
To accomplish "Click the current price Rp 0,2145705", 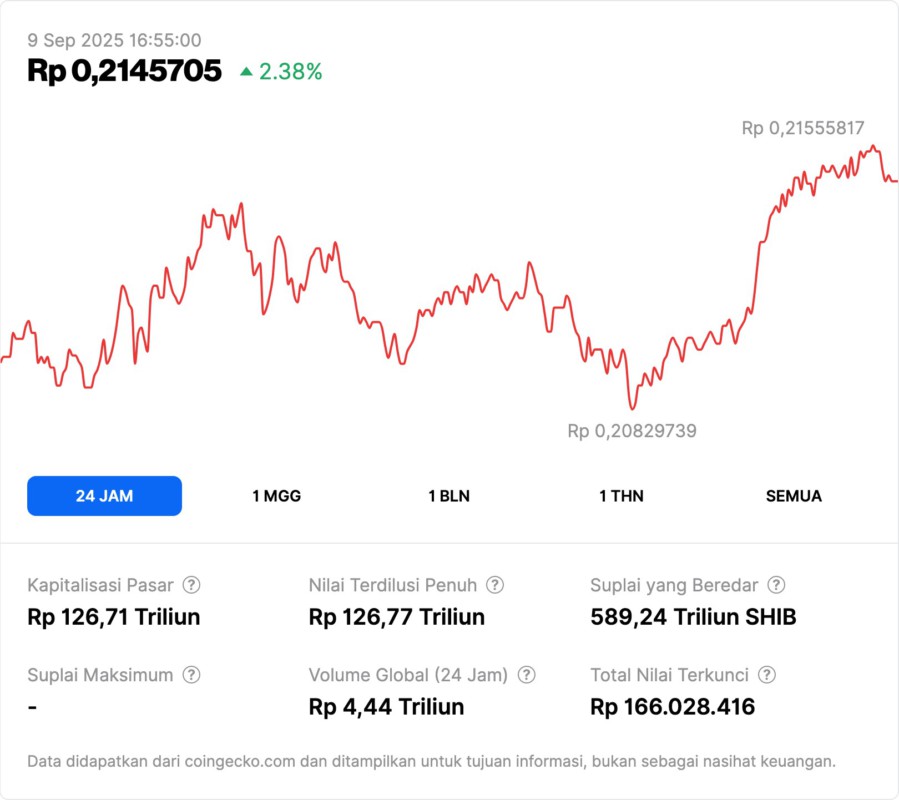I will pyautogui.click(x=124, y=71).
